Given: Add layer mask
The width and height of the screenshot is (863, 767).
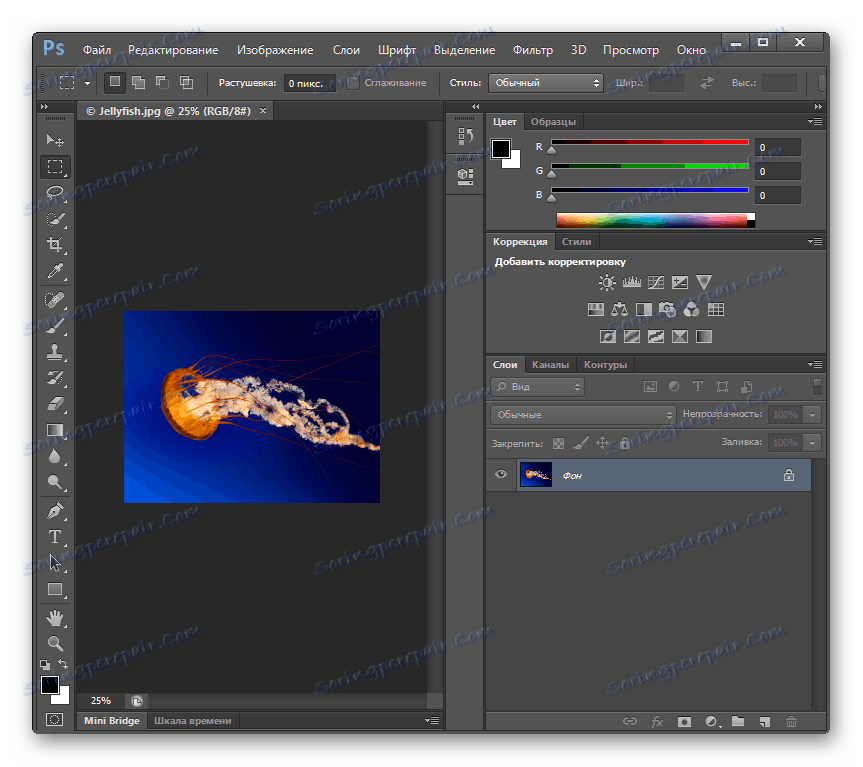Looking at the screenshot, I should pyautogui.click(x=684, y=721).
